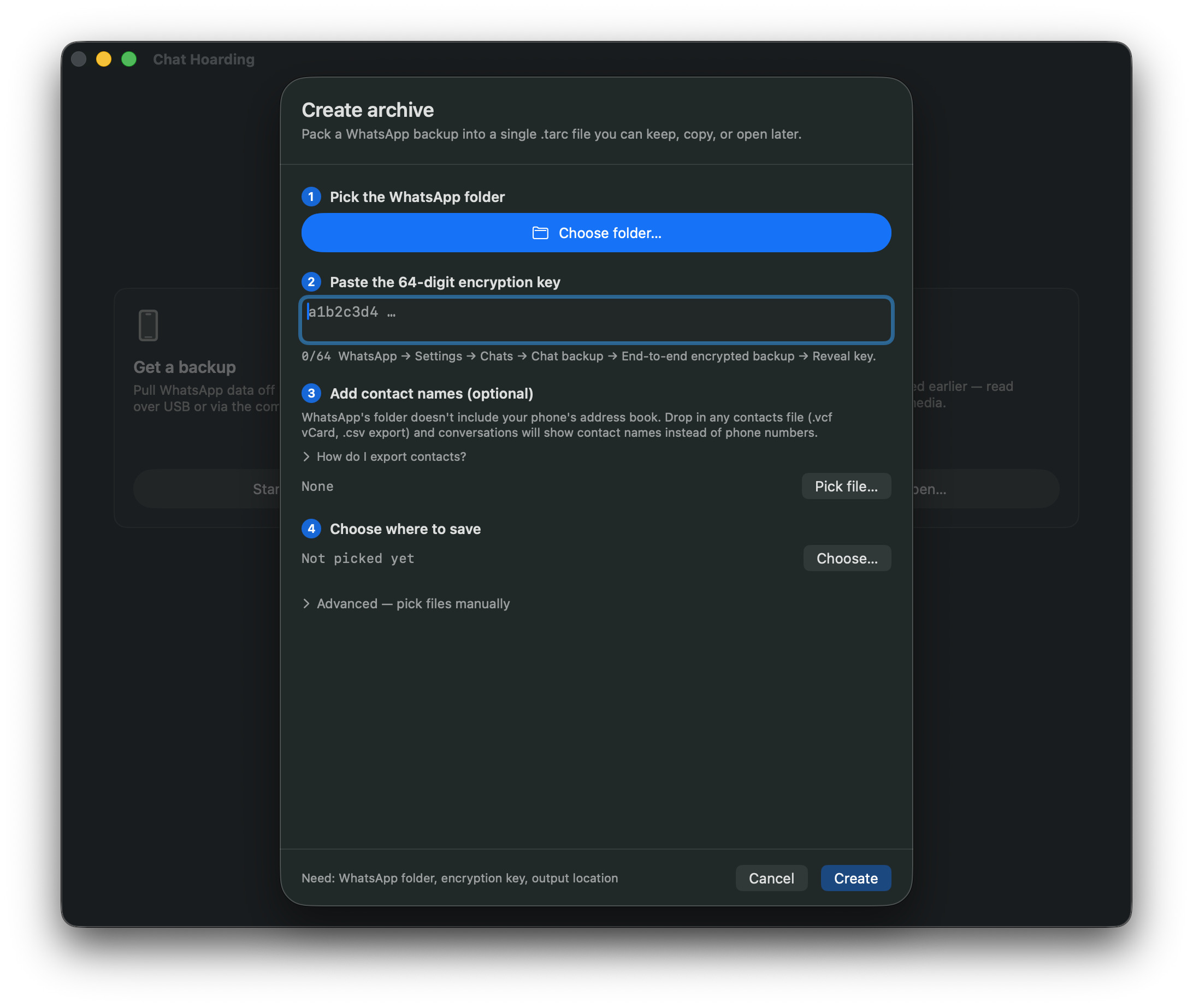This screenshot has width=1193, height=1008.
Task: Expand Advanced — pick files manually
Action: 406,603
